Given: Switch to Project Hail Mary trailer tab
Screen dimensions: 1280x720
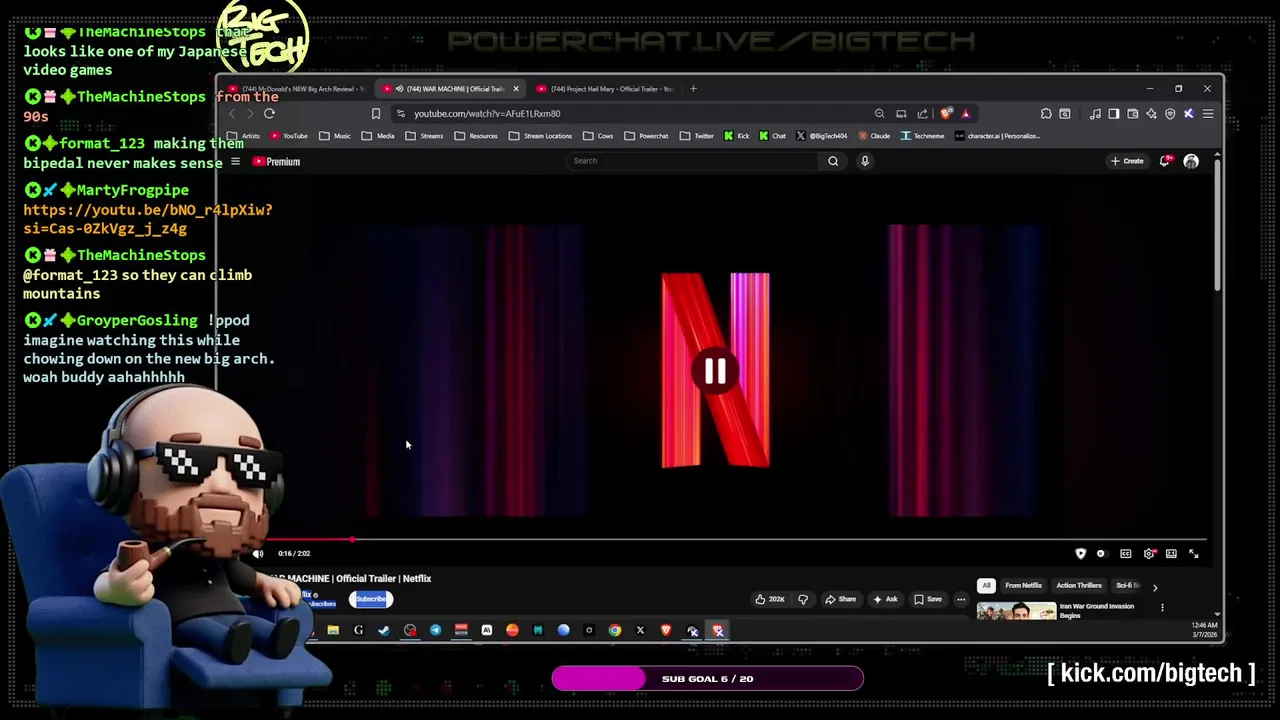Looking at the screenshot, I should coord(607,89).
